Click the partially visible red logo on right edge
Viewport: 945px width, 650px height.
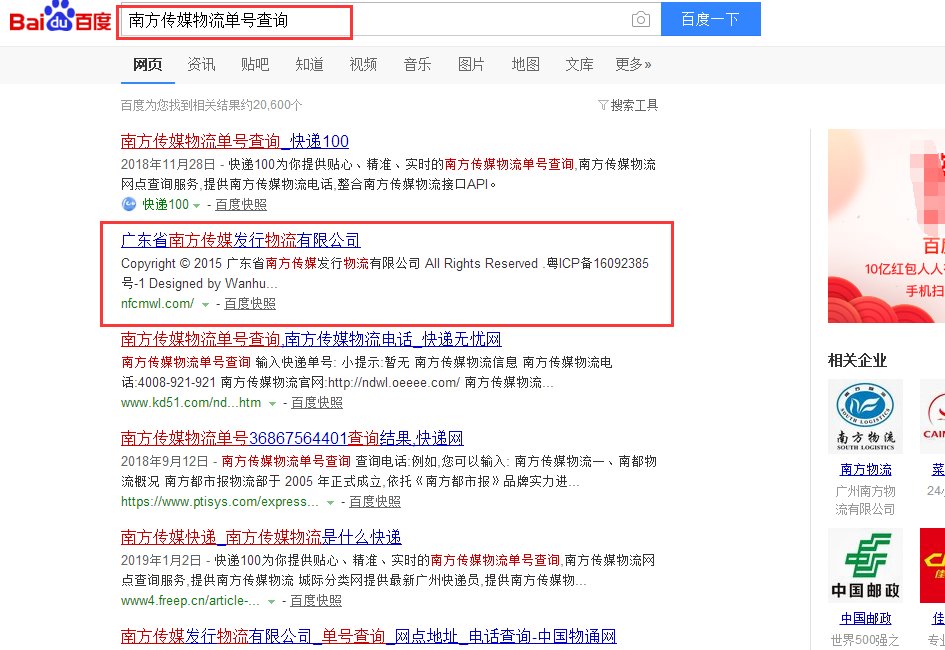coord(936,415)
